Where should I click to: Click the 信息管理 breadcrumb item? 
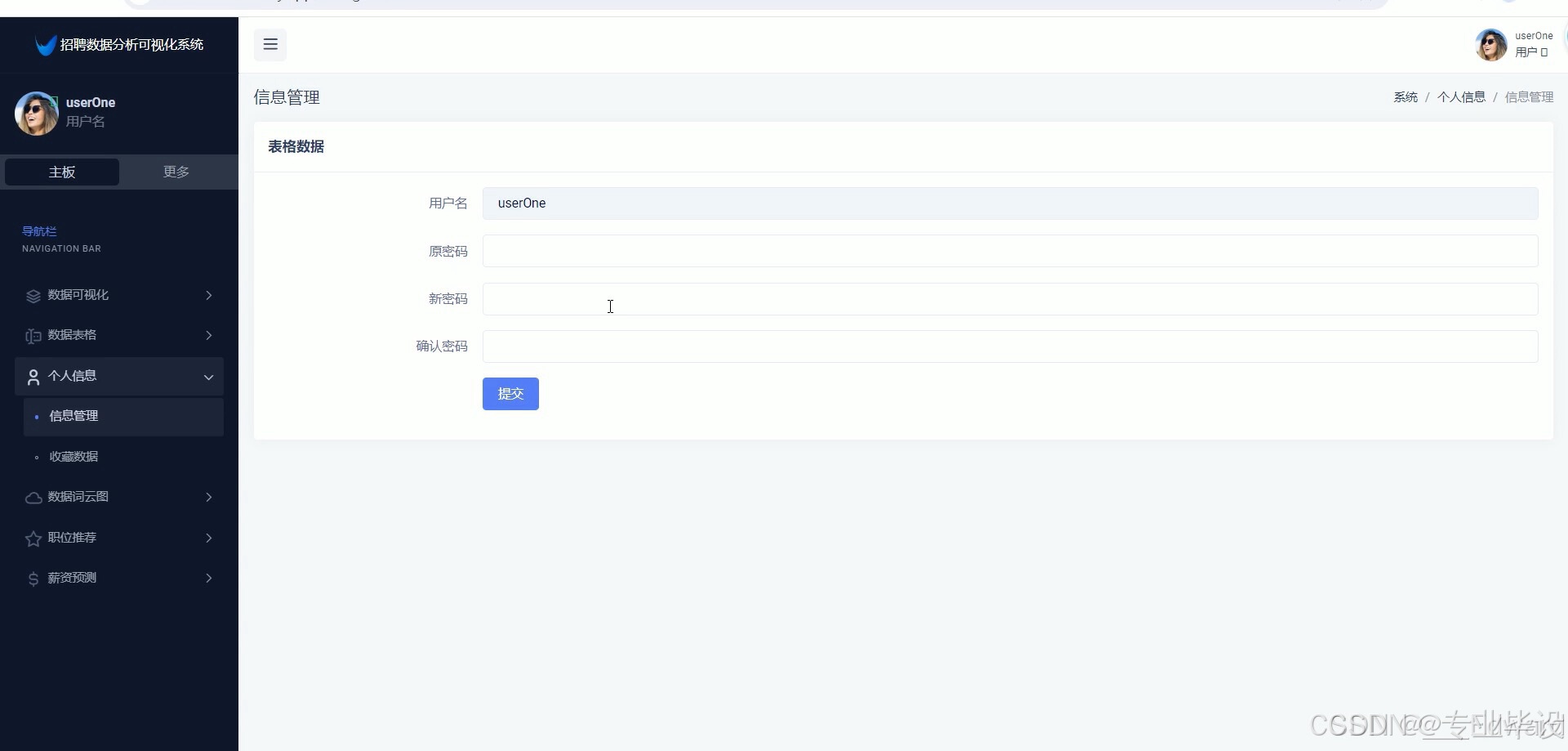pyautogui.click(x=1529, y=97)
